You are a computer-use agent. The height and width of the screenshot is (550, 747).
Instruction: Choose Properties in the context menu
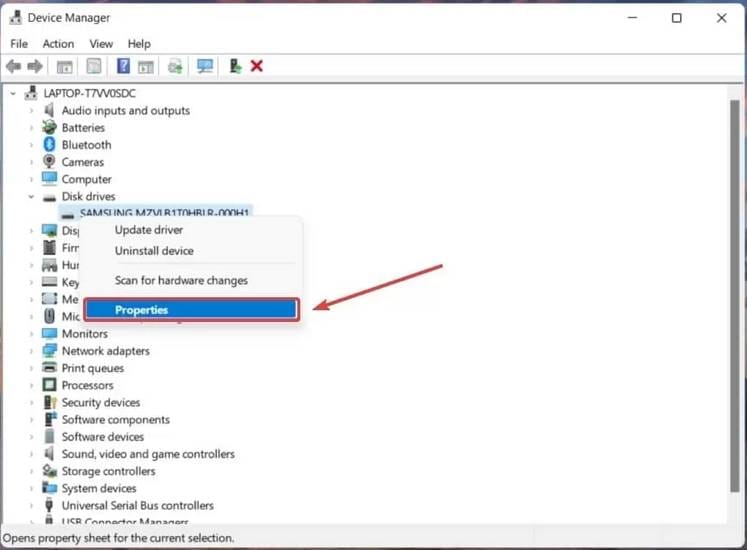click(x=192, y=309)
